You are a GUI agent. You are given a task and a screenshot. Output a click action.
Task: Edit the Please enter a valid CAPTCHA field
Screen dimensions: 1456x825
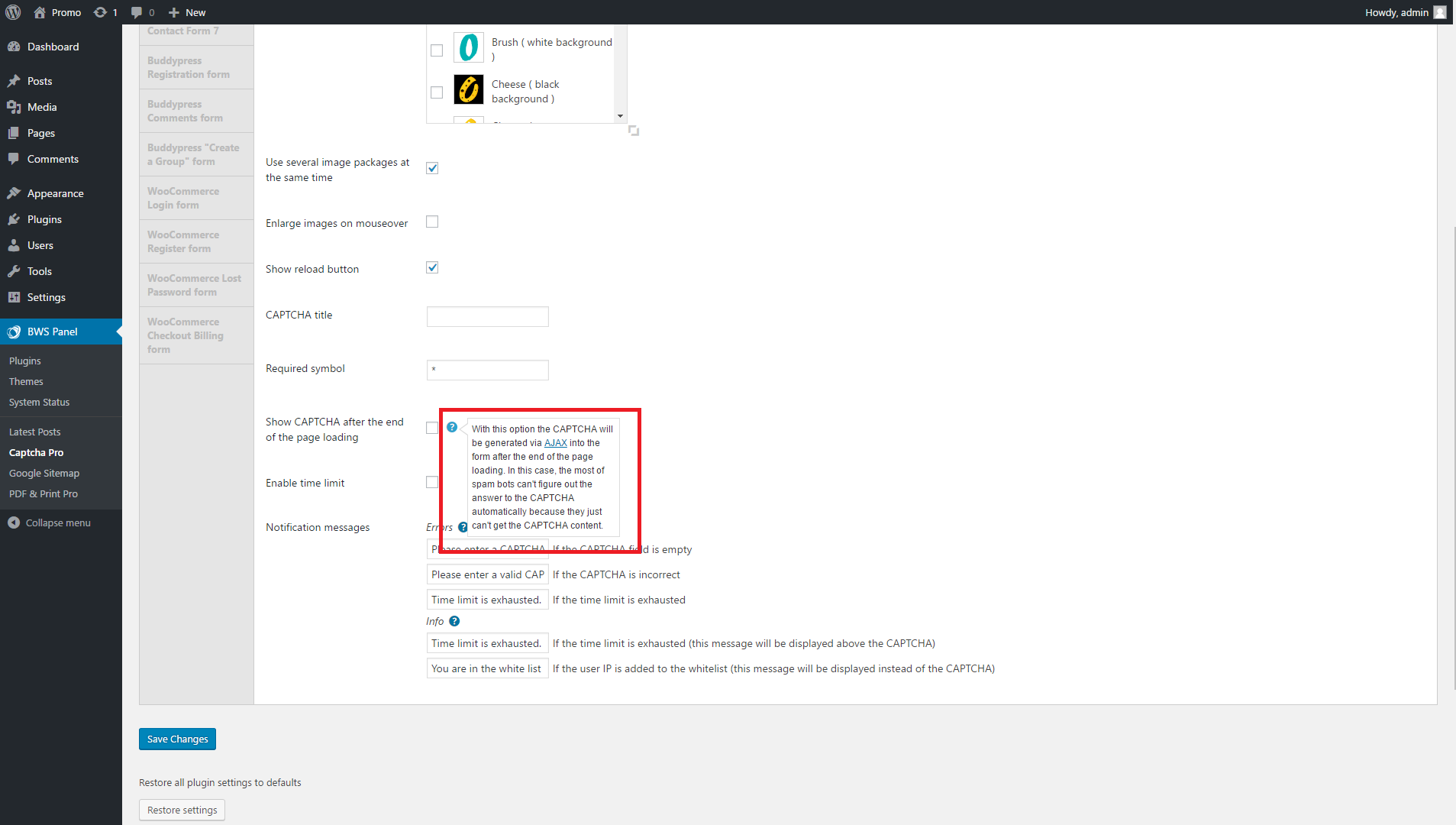[x=487, y=574]
